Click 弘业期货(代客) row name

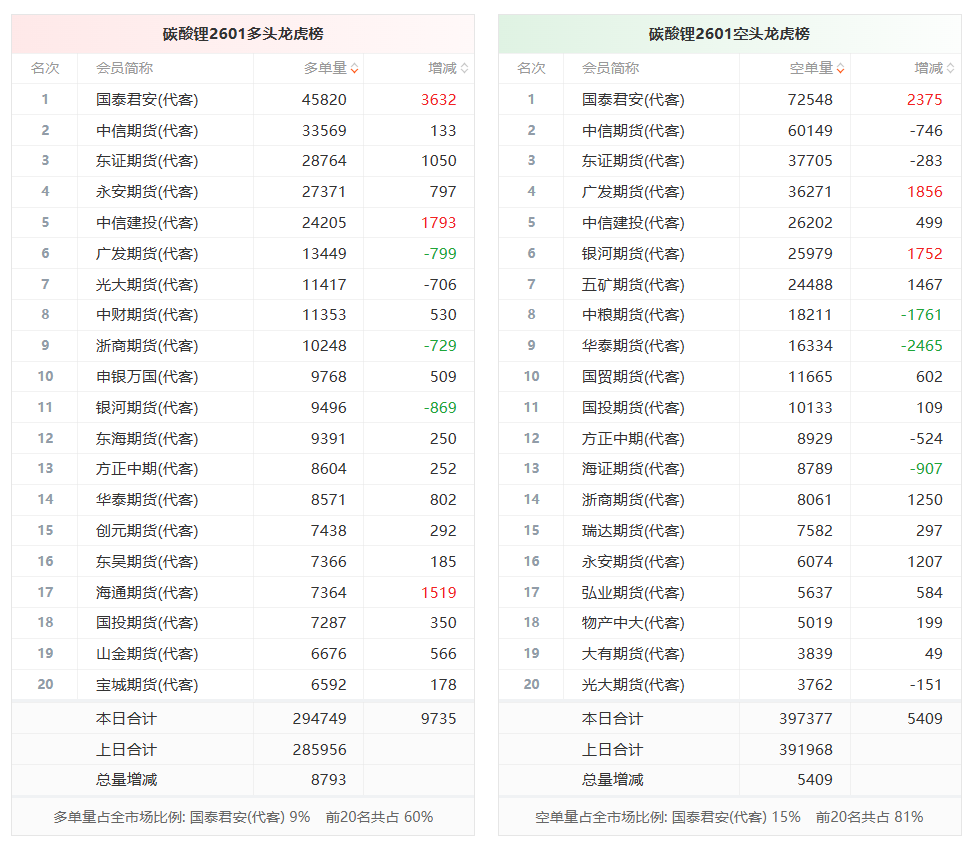click(633, 593)
